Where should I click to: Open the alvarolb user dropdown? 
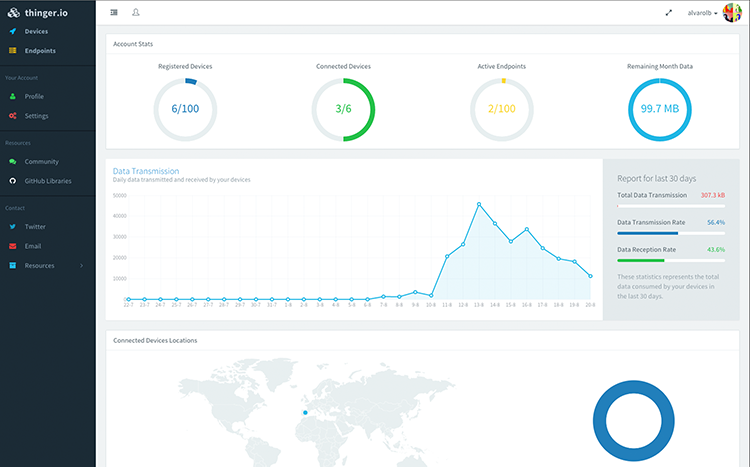tap(702, 13)
